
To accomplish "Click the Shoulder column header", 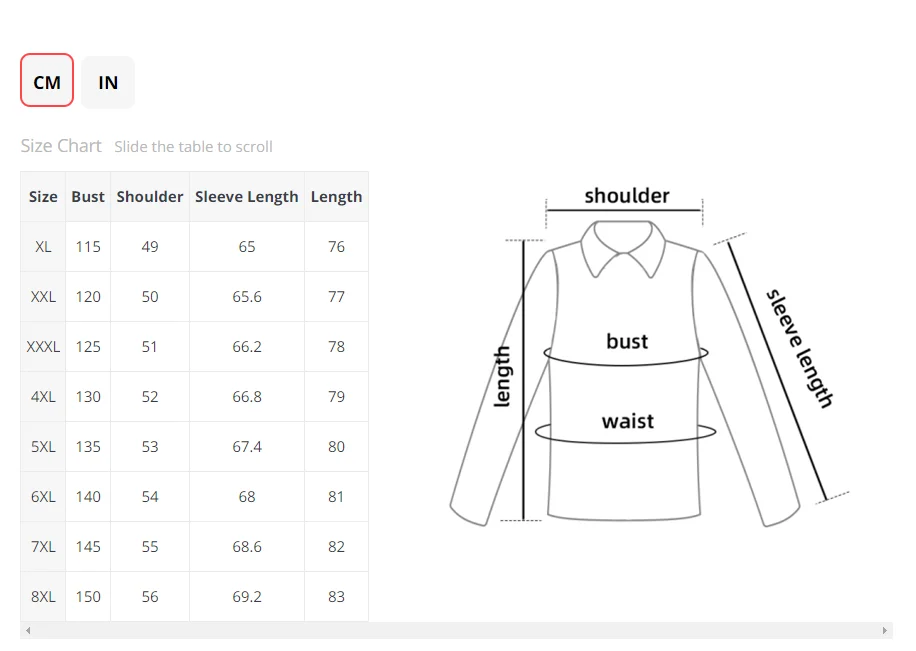I will pos(150,197).
